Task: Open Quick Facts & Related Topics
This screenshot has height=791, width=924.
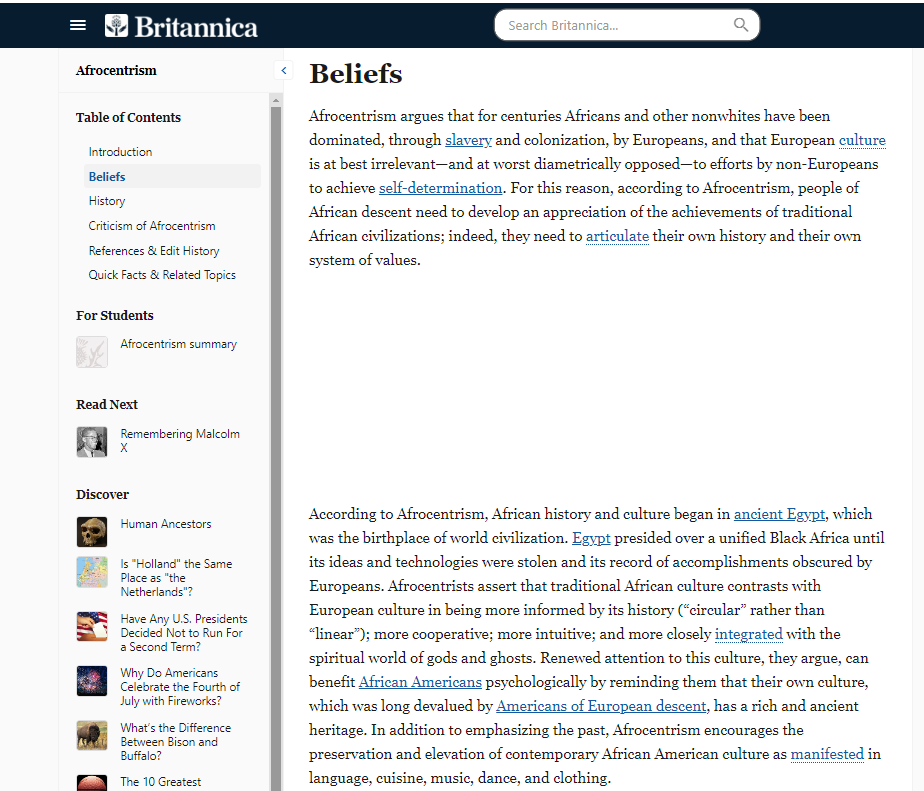Action: click(162, 275)
